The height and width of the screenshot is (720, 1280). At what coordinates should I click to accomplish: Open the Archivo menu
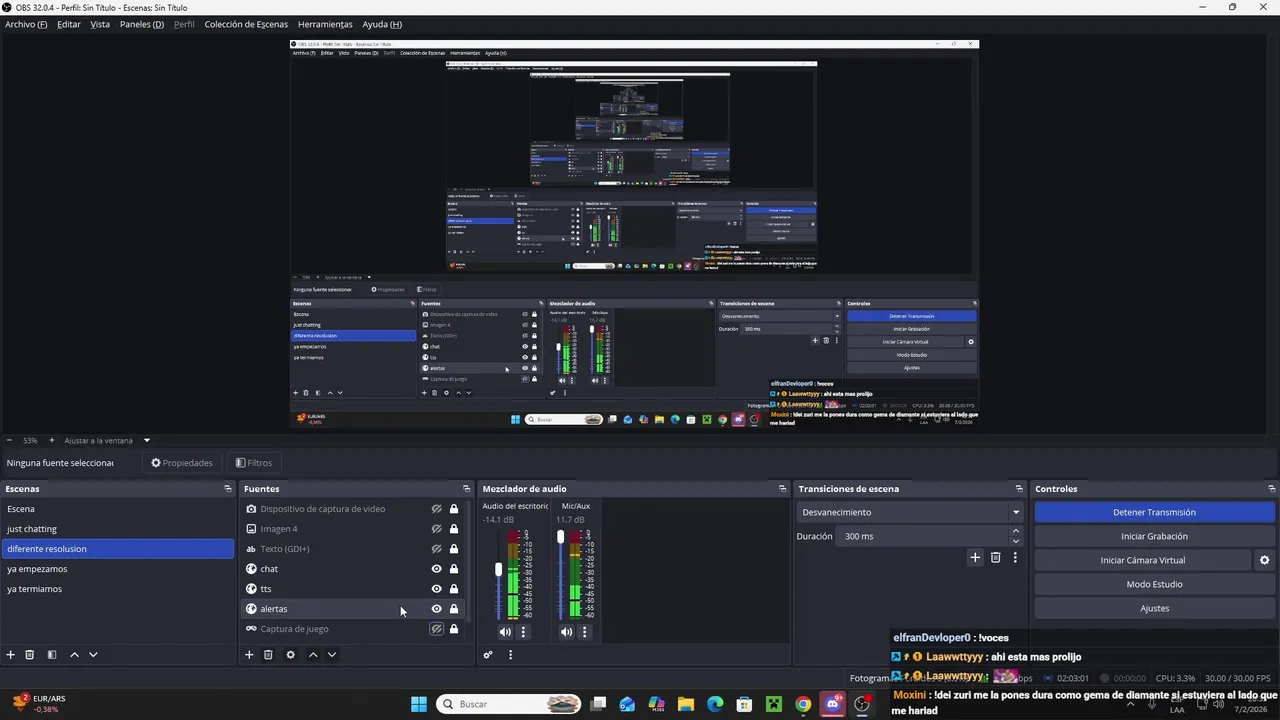point(26,24)
